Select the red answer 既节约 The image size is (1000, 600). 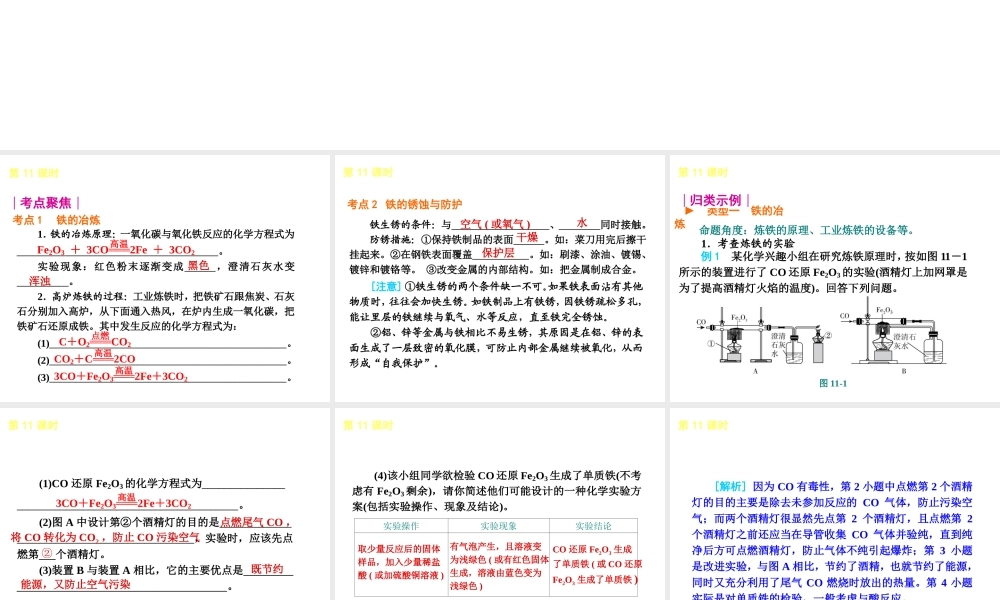click(267, 569)
